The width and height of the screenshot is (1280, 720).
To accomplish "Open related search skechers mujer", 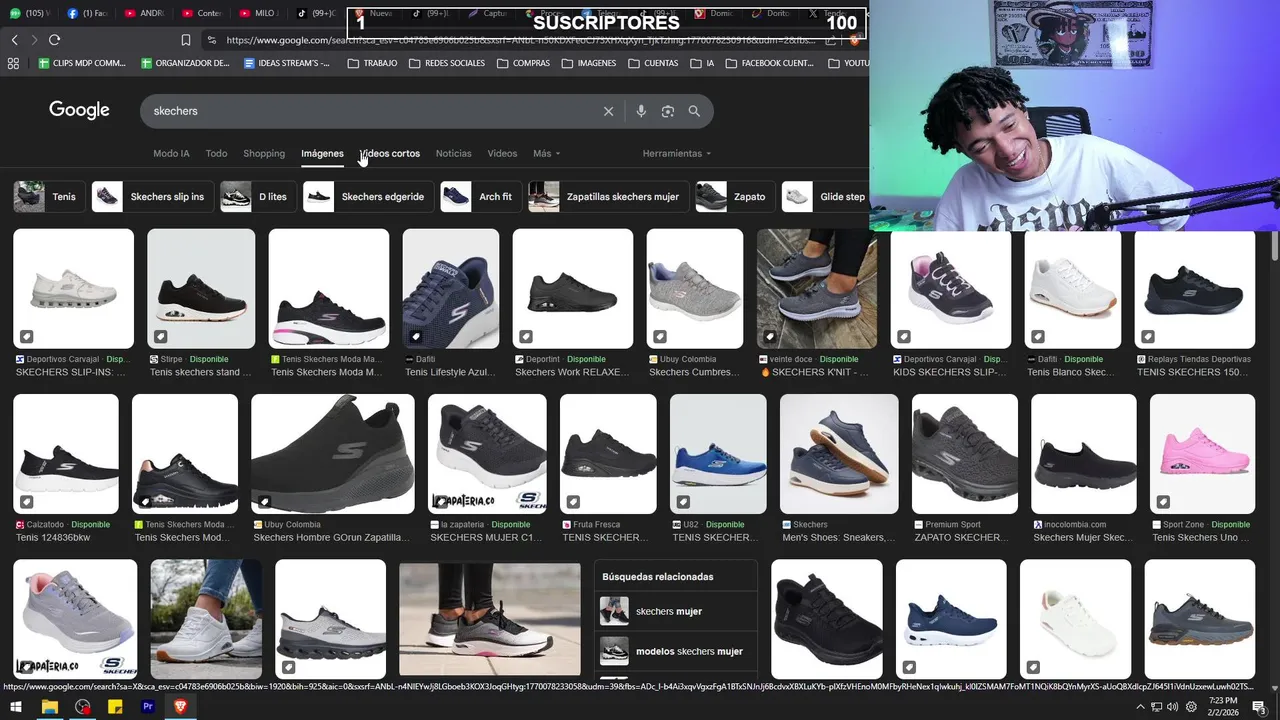I will pyautogui.click(x=675, y=611).
